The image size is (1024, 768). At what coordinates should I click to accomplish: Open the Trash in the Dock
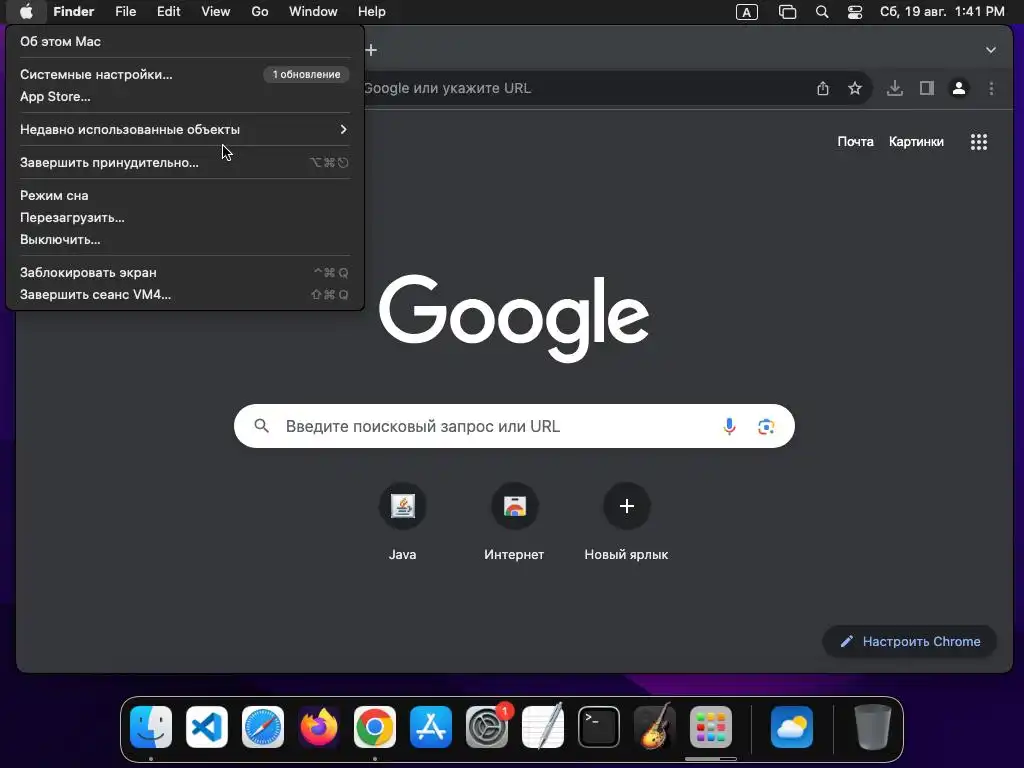tap(872, 727)
